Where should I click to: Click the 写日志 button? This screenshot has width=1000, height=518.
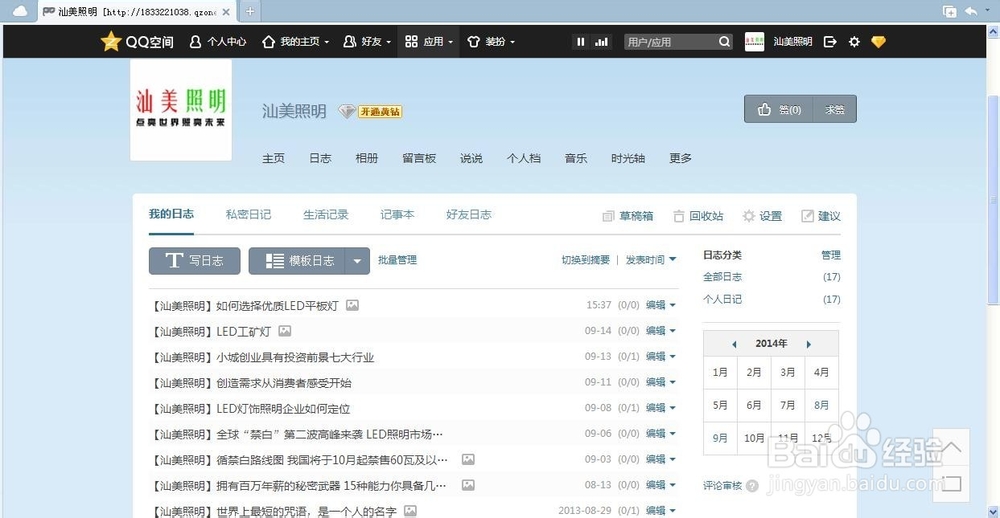(x=195, y=261)
